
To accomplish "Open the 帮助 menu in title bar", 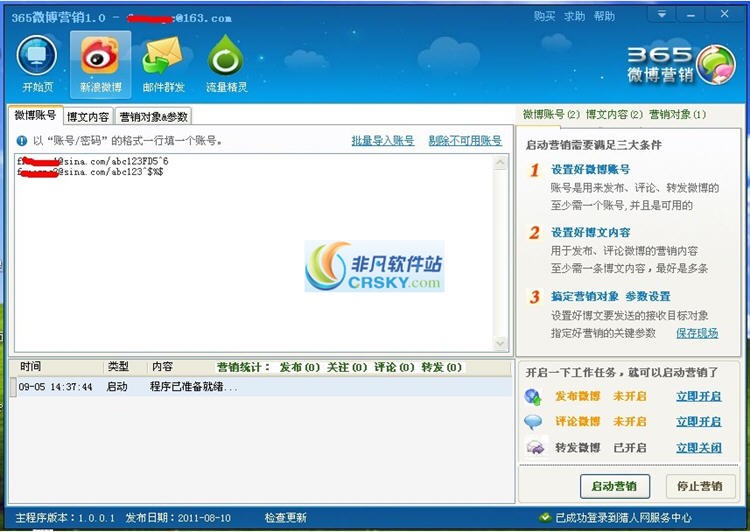I will pyautogui.click(x=604, y=16).
